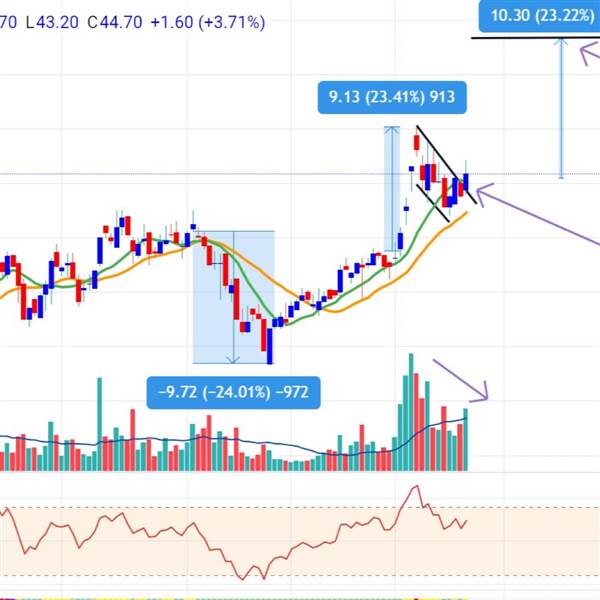The width and height of the screenshot is (600, 600).
Task: Select the lower black flag trendline
Action: [x=433, y=204]
